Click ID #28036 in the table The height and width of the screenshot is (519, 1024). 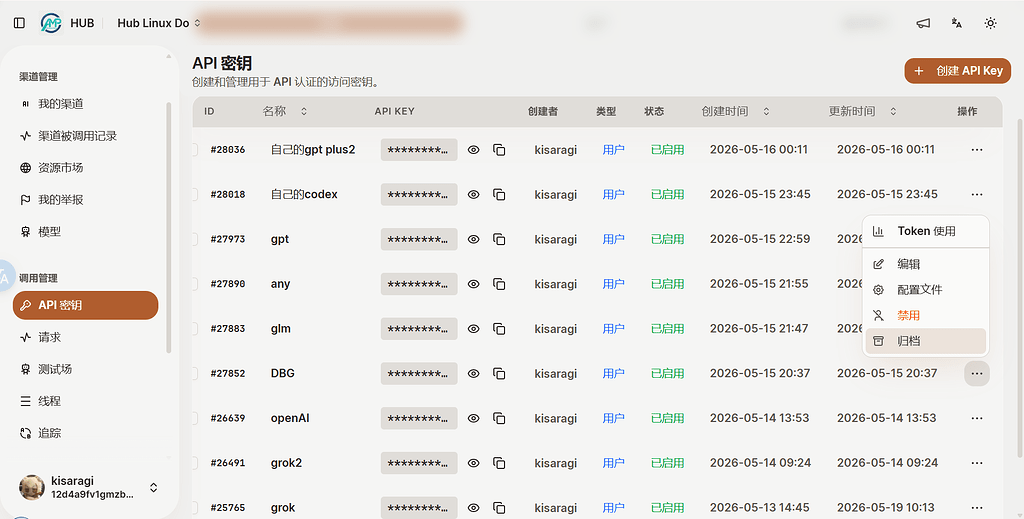tap(227, 149)
